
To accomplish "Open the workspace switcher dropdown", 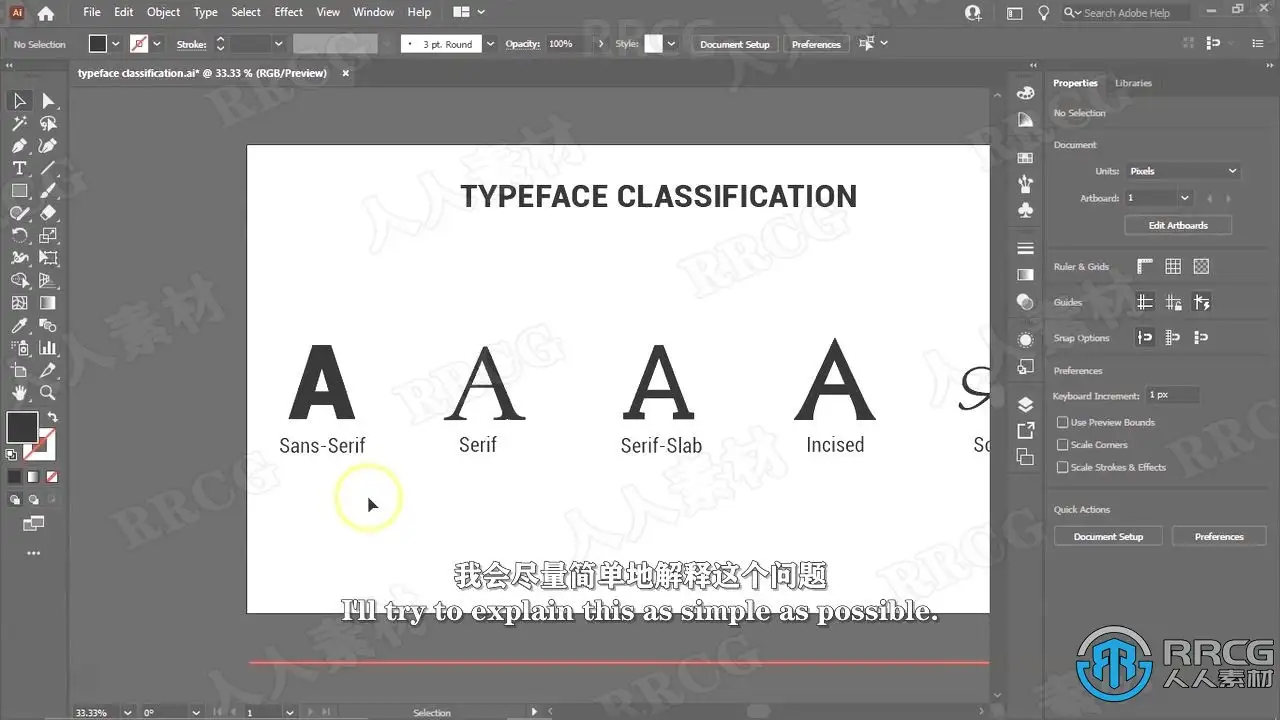I will coord(468,12).
